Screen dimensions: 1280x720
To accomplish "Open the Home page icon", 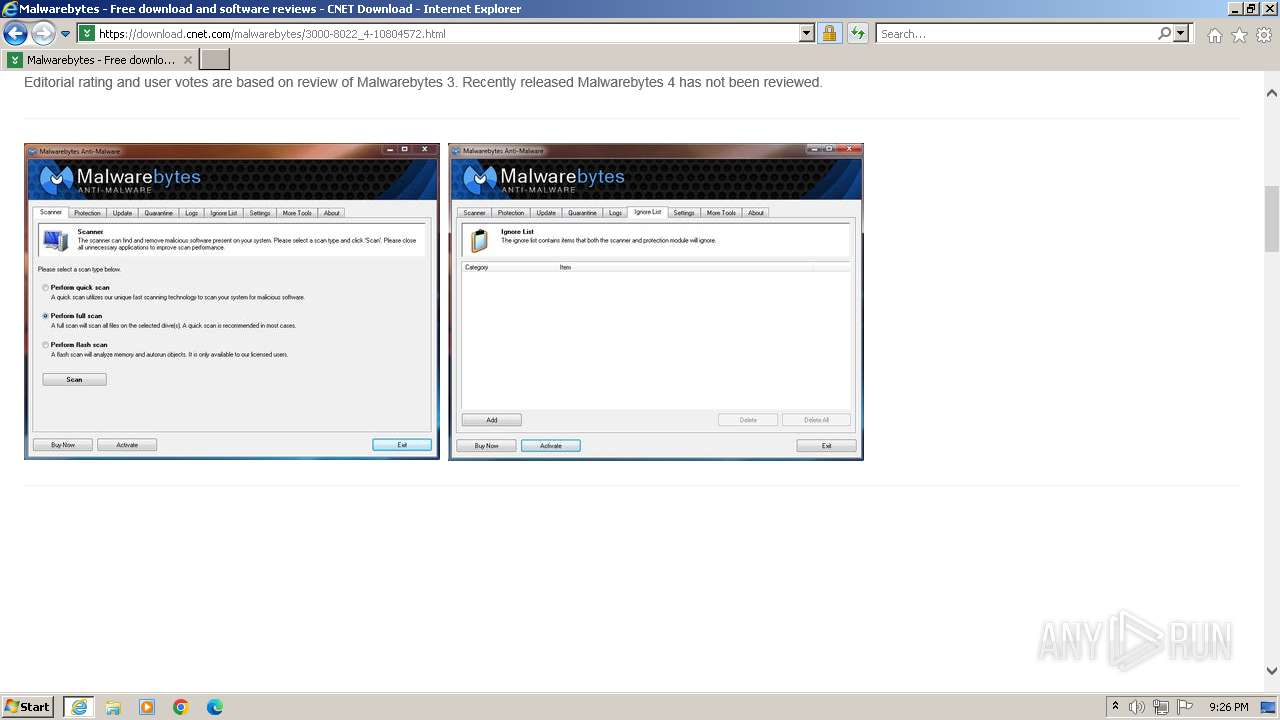I will click(1214, 35).
